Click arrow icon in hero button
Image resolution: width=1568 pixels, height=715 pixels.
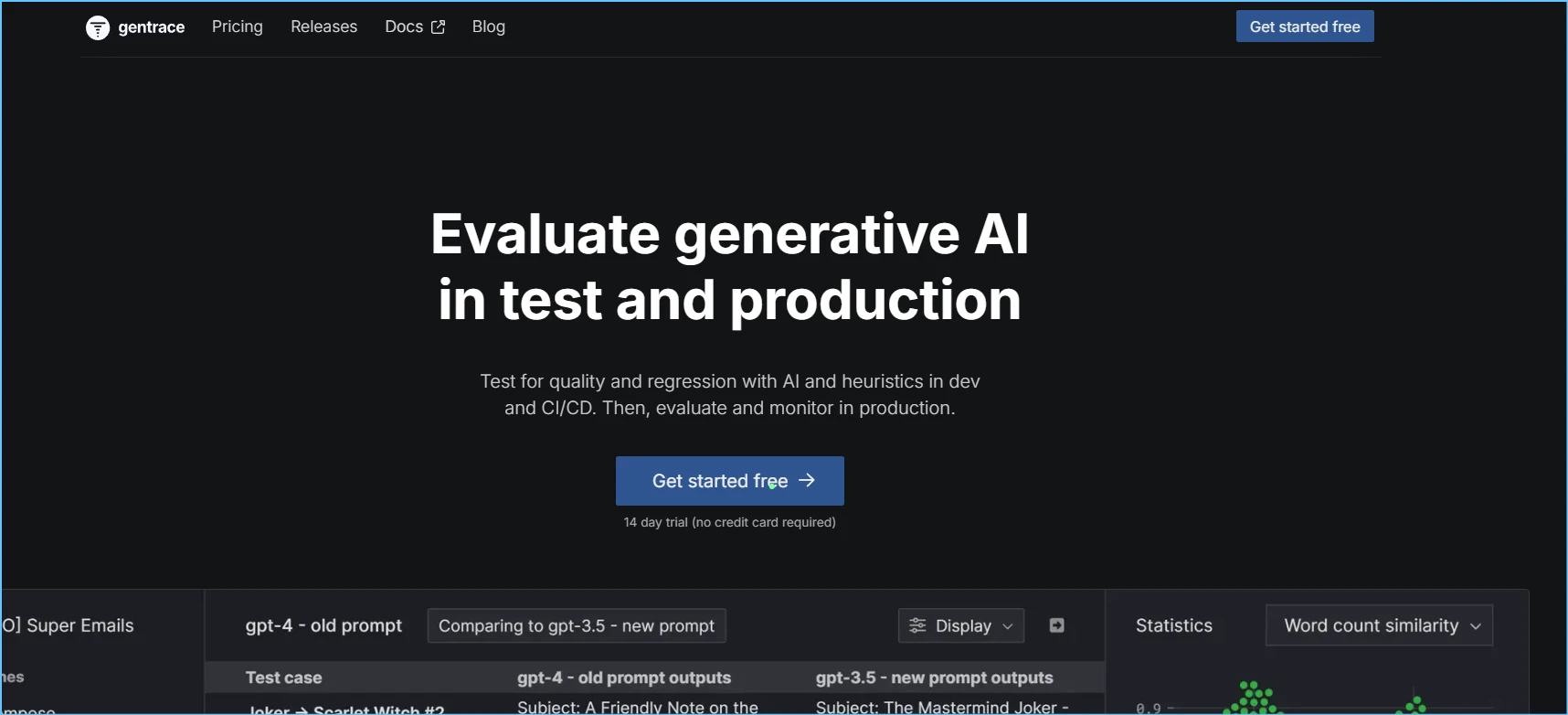pos(807,480)
